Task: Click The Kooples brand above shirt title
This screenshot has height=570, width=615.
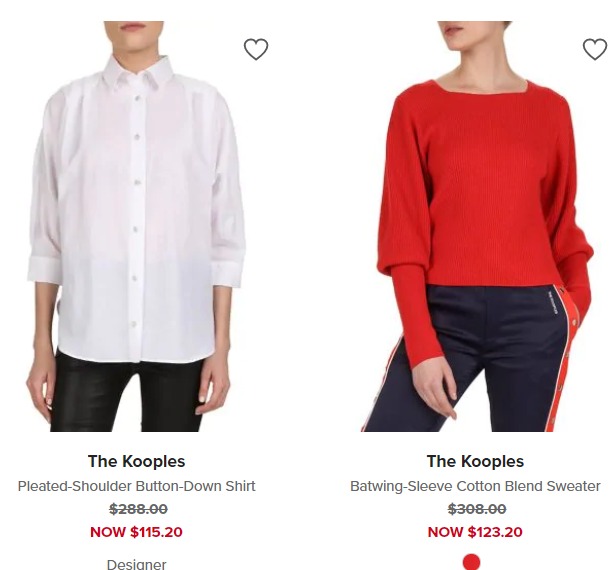Action: [x=136, y=461]
